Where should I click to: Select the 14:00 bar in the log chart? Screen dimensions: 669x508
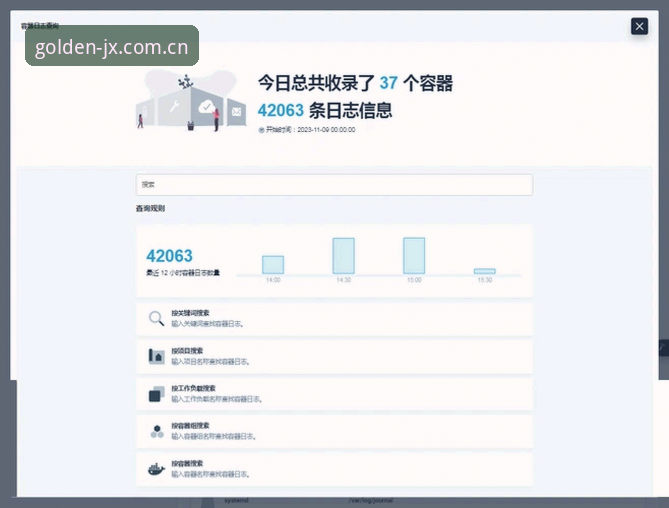(x=273, y=265)
